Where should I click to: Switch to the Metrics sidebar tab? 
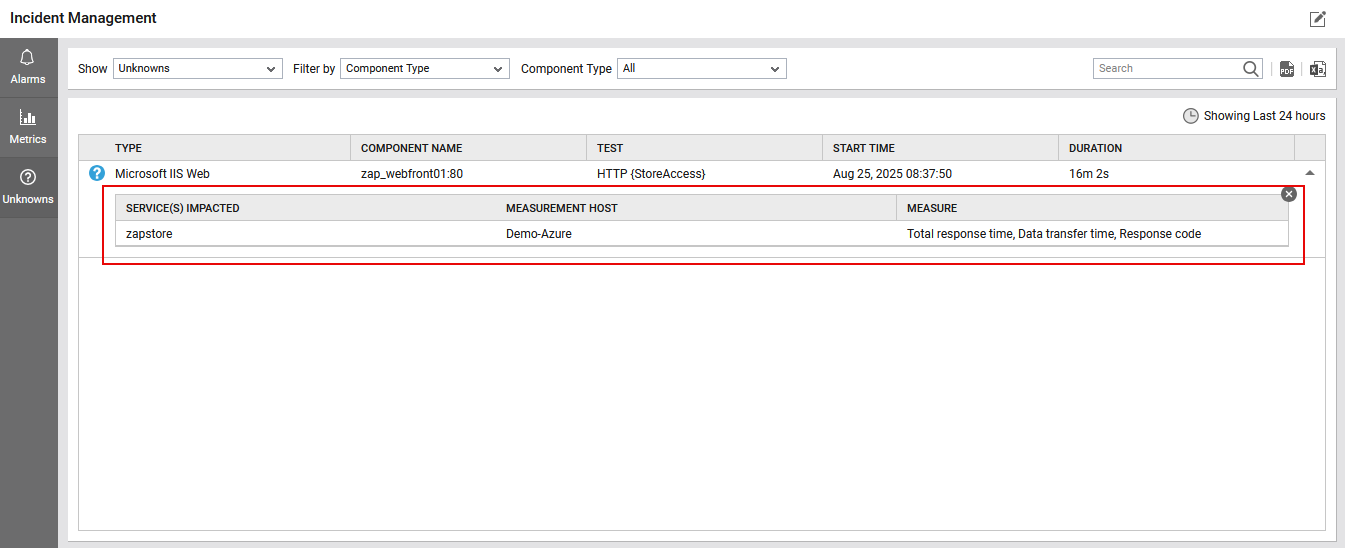28,127
